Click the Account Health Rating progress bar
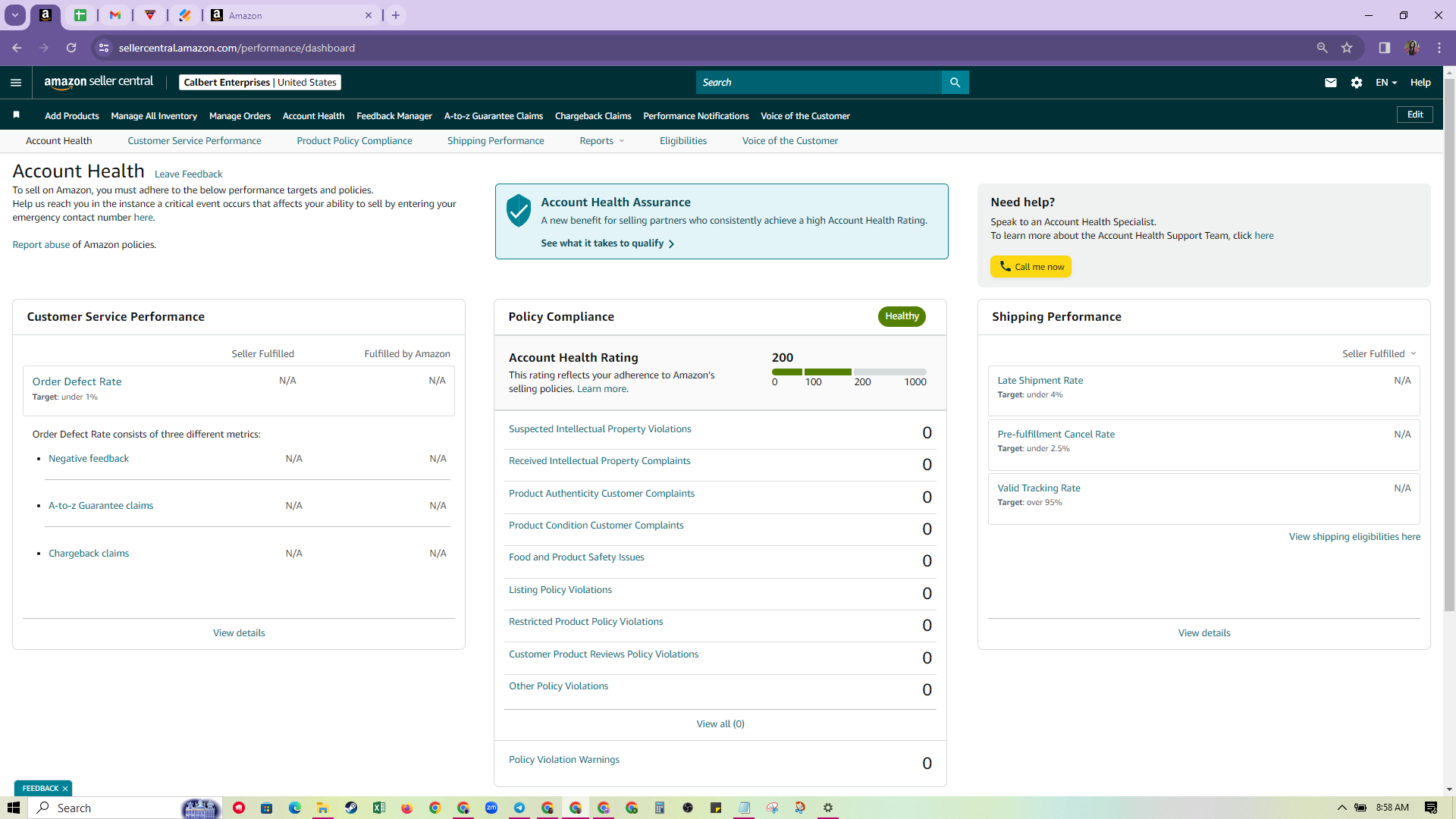This screenshot has width=1456, height=819. pos(849,372)
